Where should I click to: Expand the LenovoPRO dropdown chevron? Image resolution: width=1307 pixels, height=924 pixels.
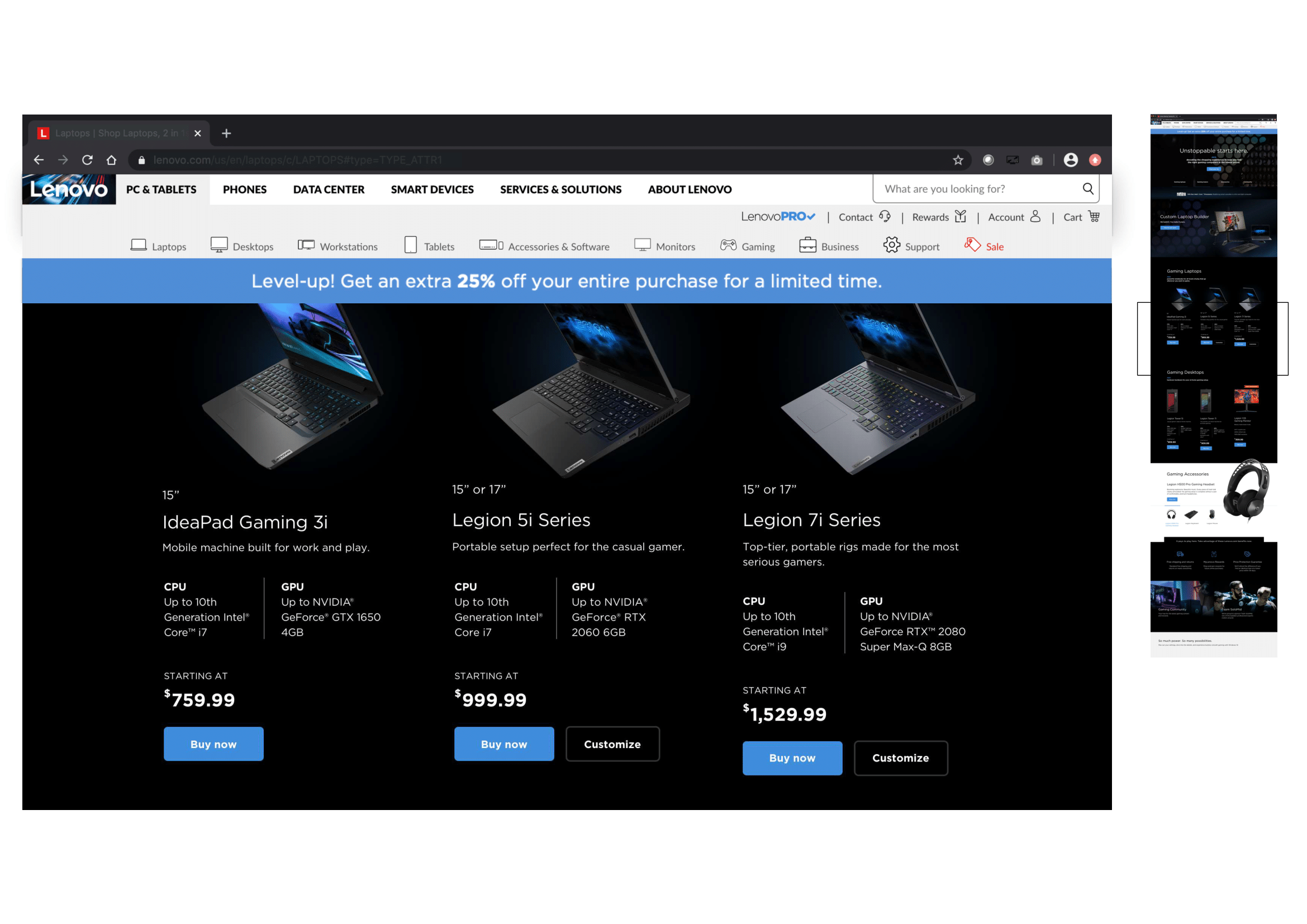click(811, 216)
